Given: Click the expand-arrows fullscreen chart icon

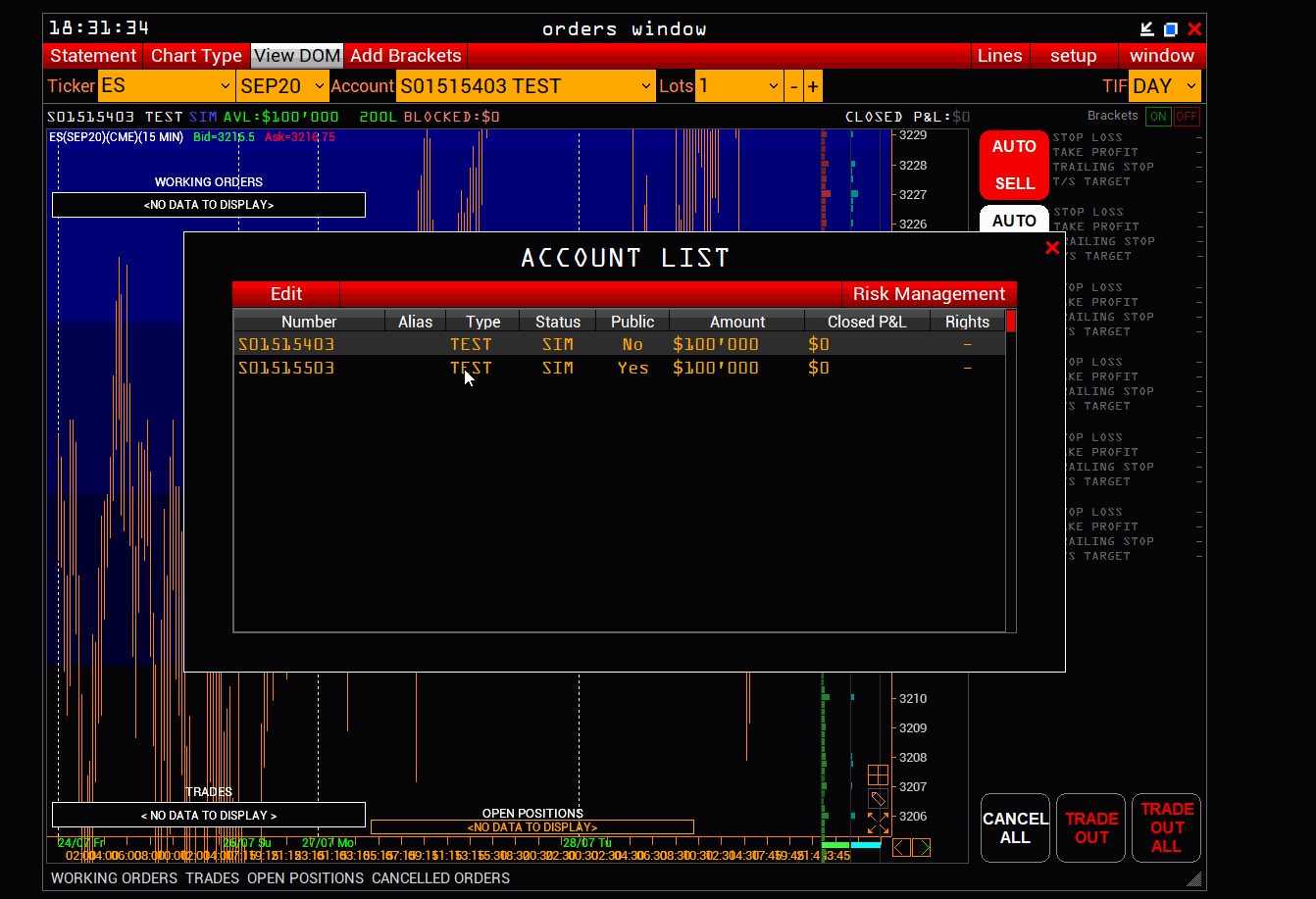Looking at the screenshot, I should coord(878,824).
